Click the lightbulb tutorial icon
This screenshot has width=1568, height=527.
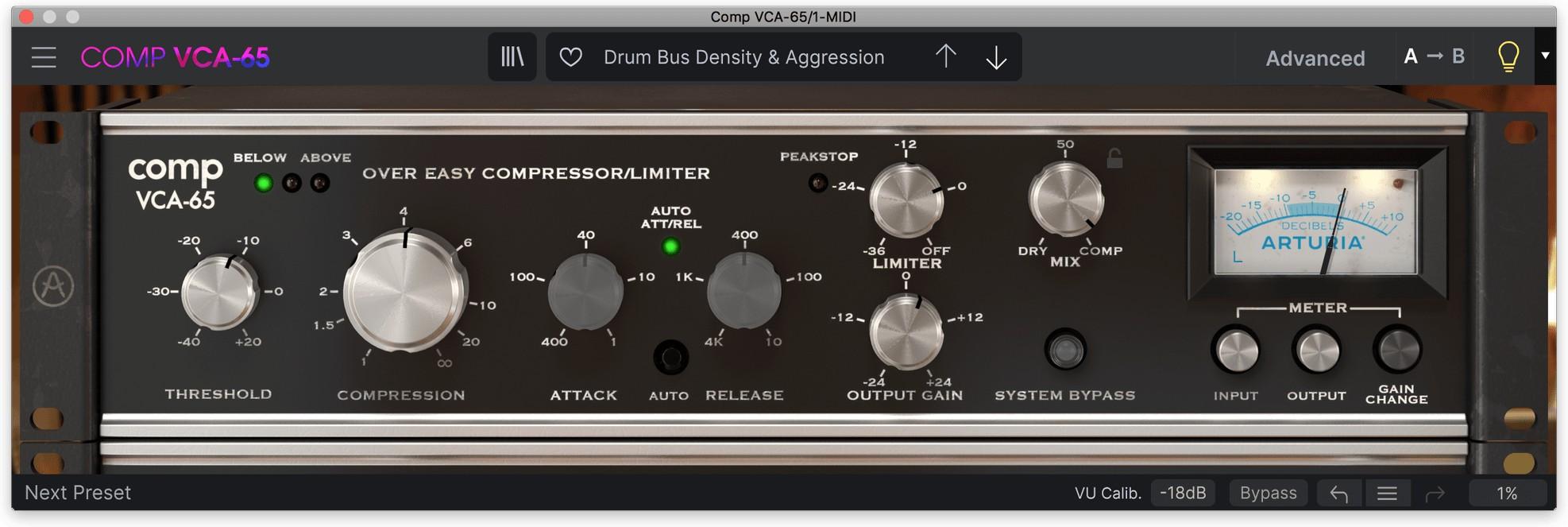(x=1508, y=56)
